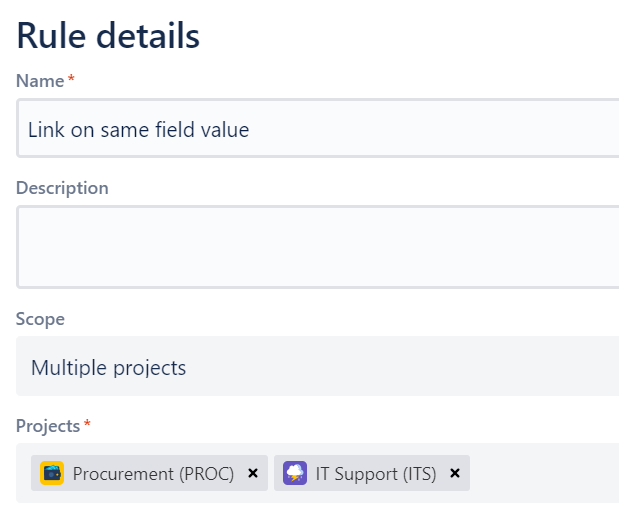Focus the Description text area
Screen dimensions: 619x520
[318, 246]
